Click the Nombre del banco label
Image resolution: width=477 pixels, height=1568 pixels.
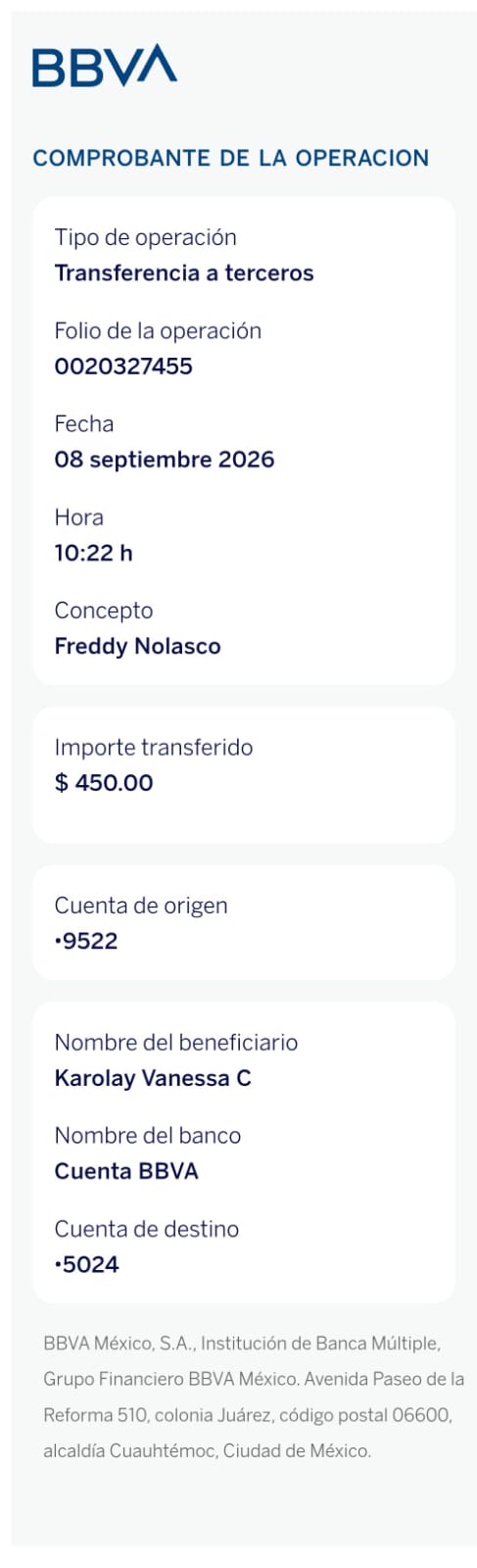[x=148, y=1136]
